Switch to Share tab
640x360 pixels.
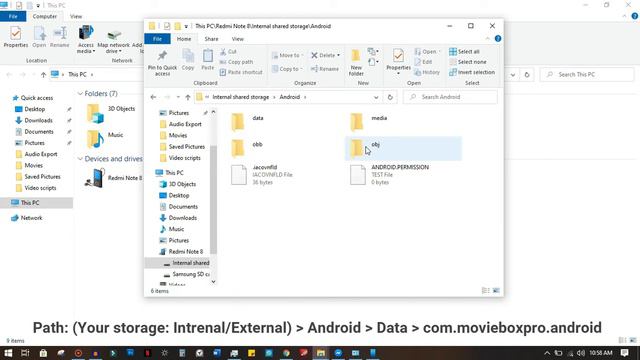pos(211,39)
